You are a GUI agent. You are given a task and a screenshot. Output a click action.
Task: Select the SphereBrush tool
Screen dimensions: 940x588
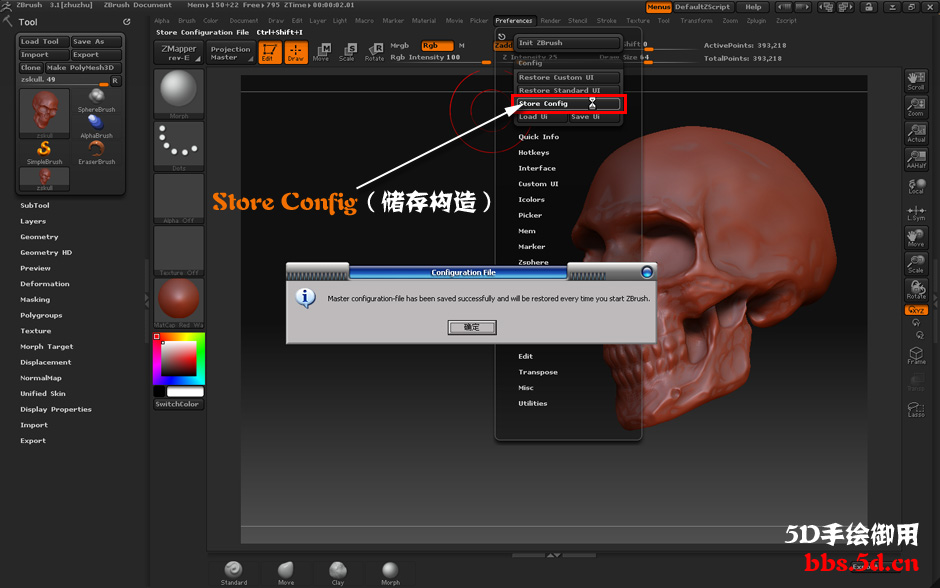tap(97, 101)
